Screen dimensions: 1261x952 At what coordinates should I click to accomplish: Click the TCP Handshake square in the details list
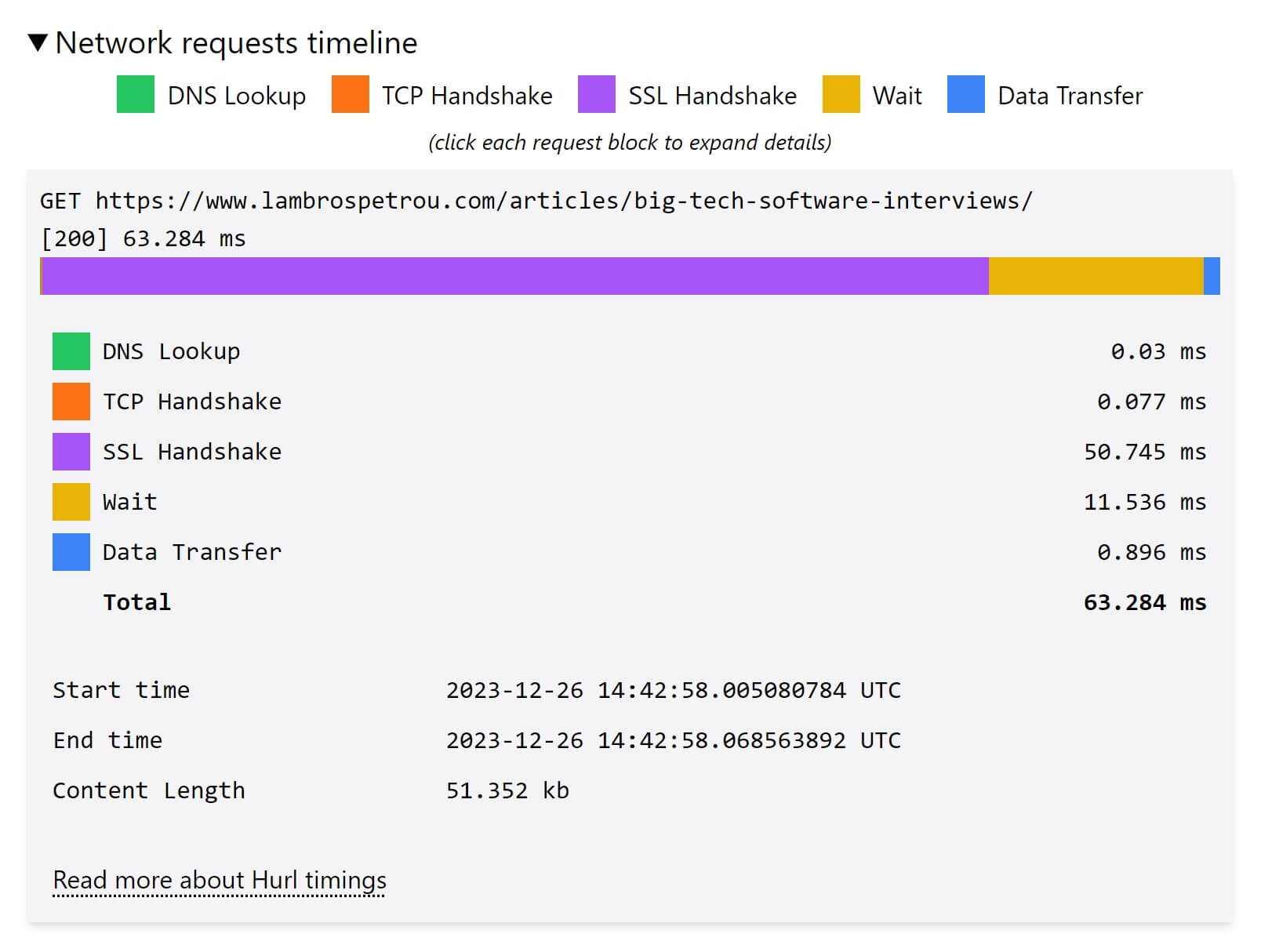[70, 402]
